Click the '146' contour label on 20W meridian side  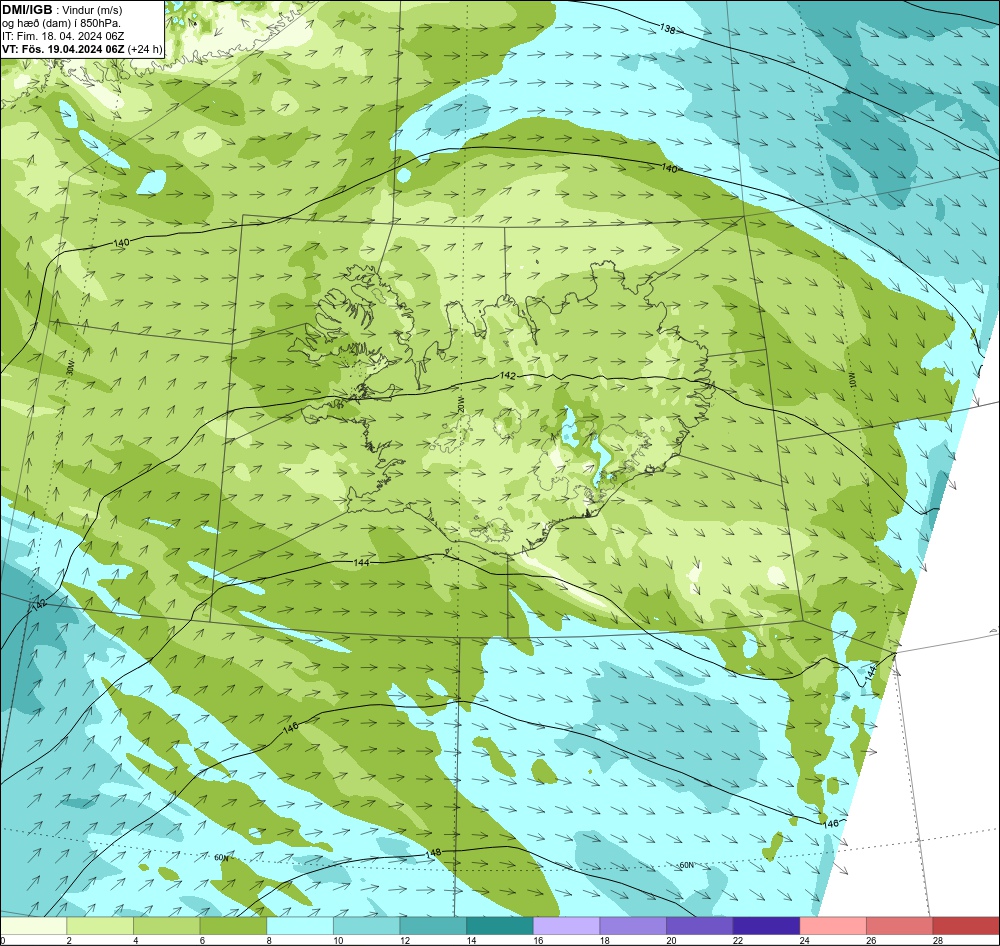coord(291,727)
